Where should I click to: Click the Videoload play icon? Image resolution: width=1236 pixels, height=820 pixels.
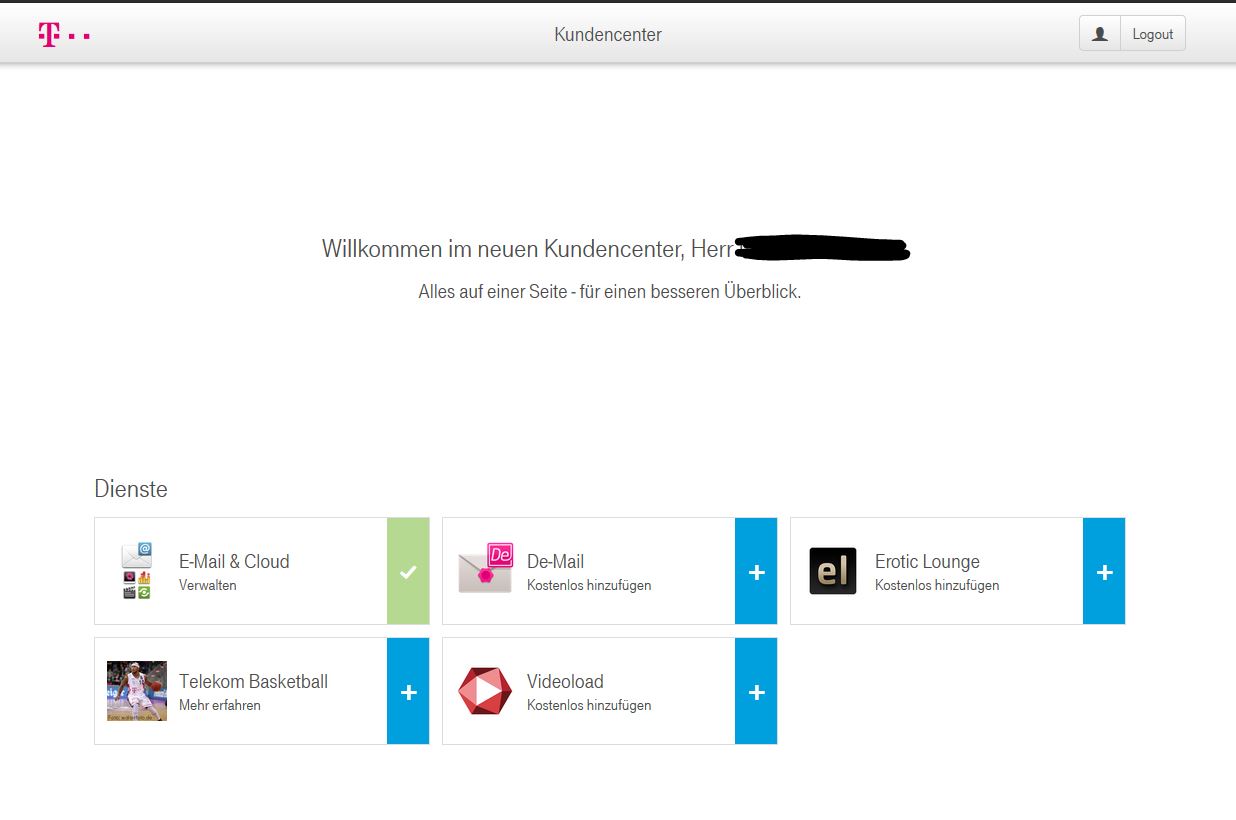coord(485,691)
